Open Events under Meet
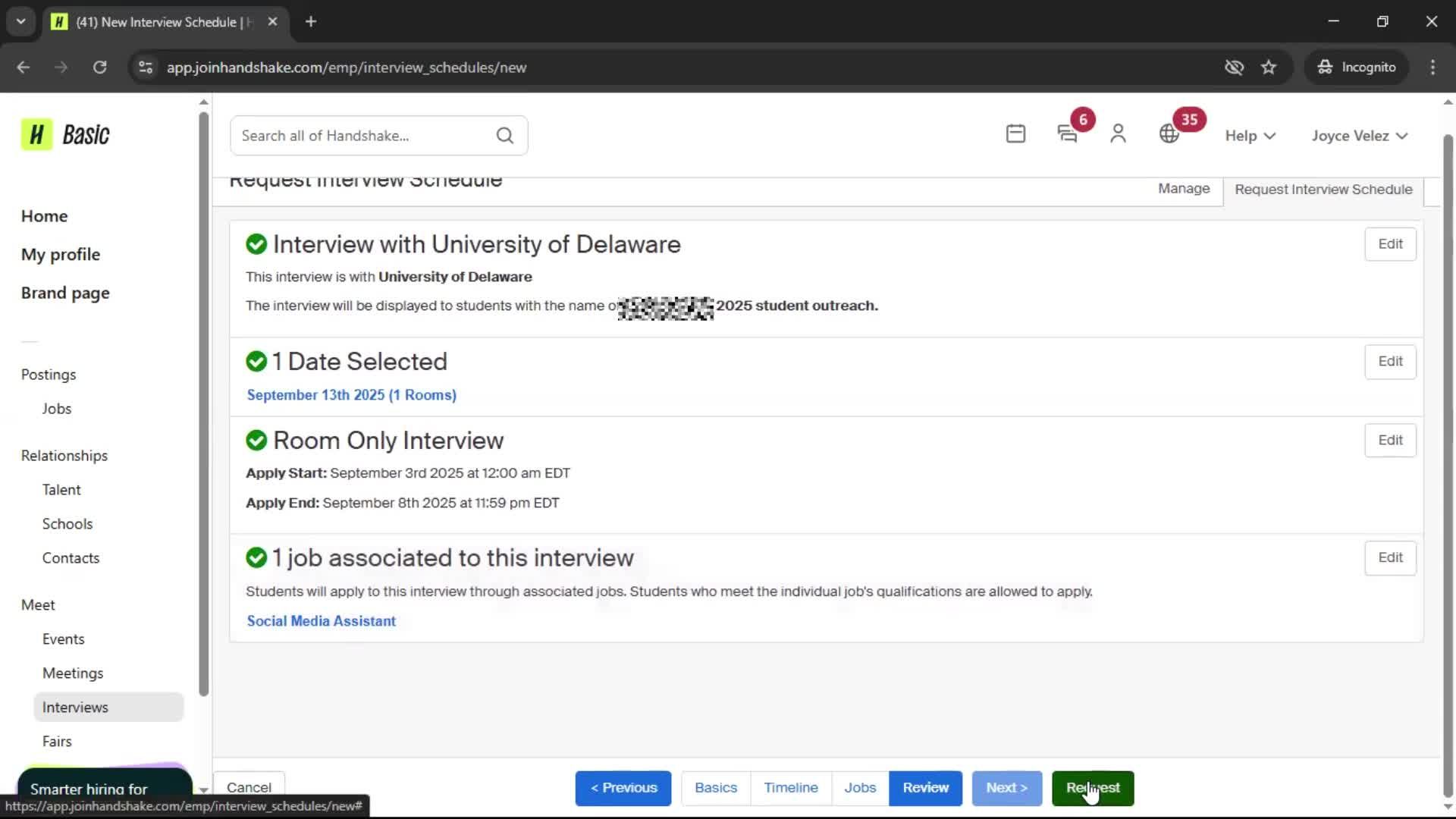This screenshot has height=819, width=1456. pos(63,639)
